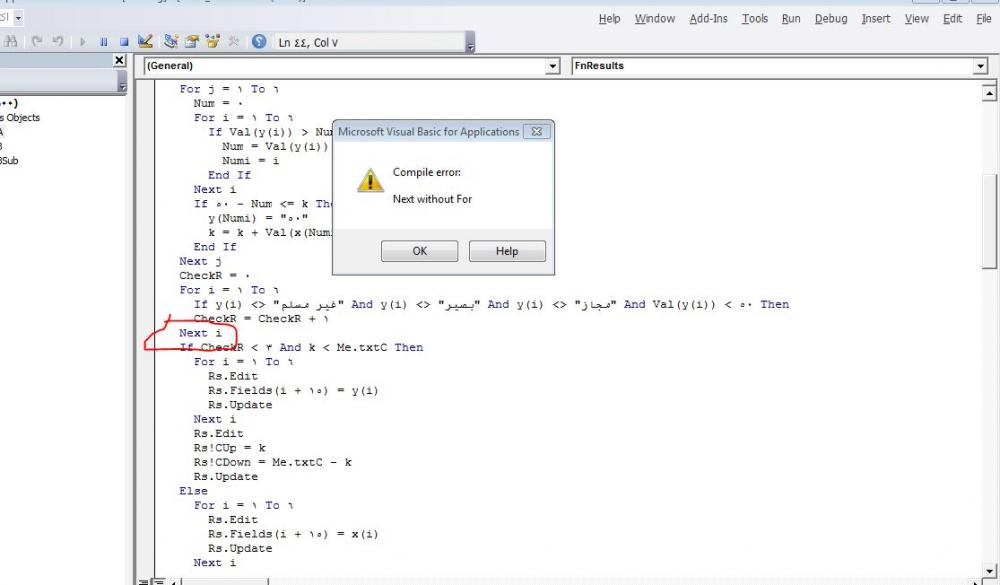Screen dimensions: 1000x585
Task: Click the 'If CheckR < ٣ And k < Me.txtC Then' line
Action: click(301, 347)
